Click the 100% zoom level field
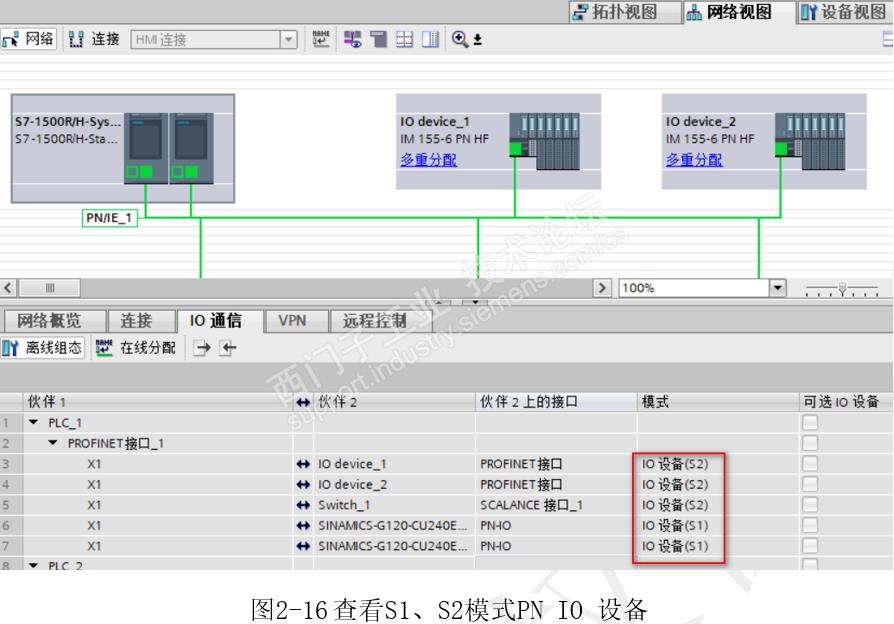This screenshot has height=624, width=894. tap(694, 288)
